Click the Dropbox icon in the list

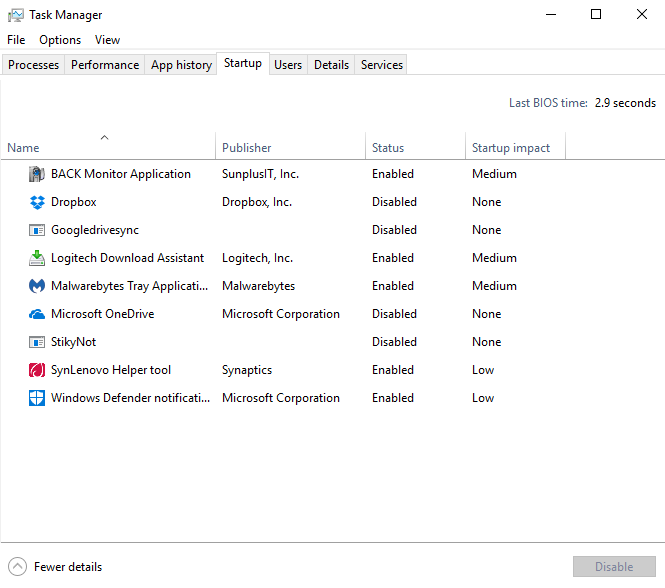[37, 202]
